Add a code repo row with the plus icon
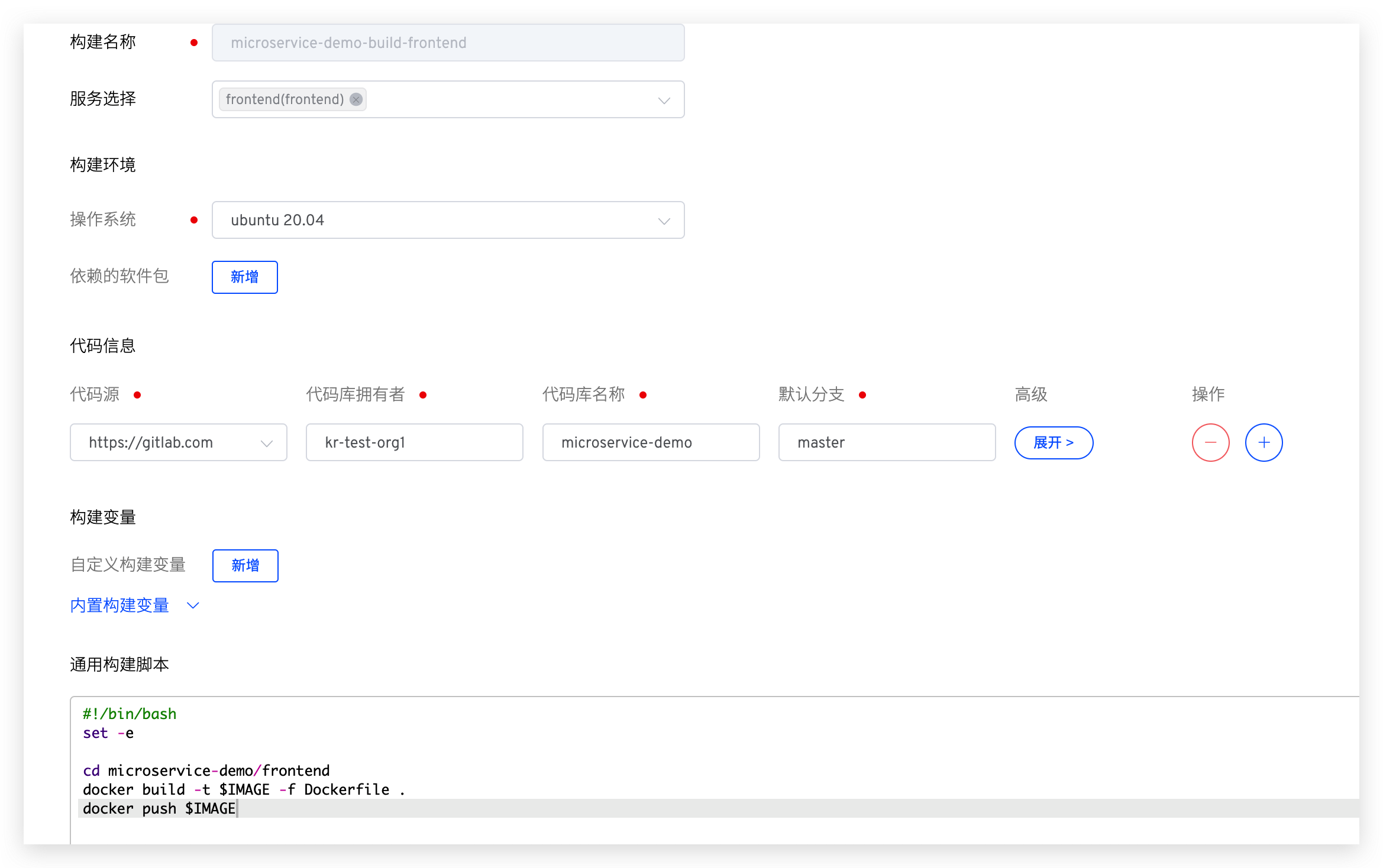 (1264, 442)
